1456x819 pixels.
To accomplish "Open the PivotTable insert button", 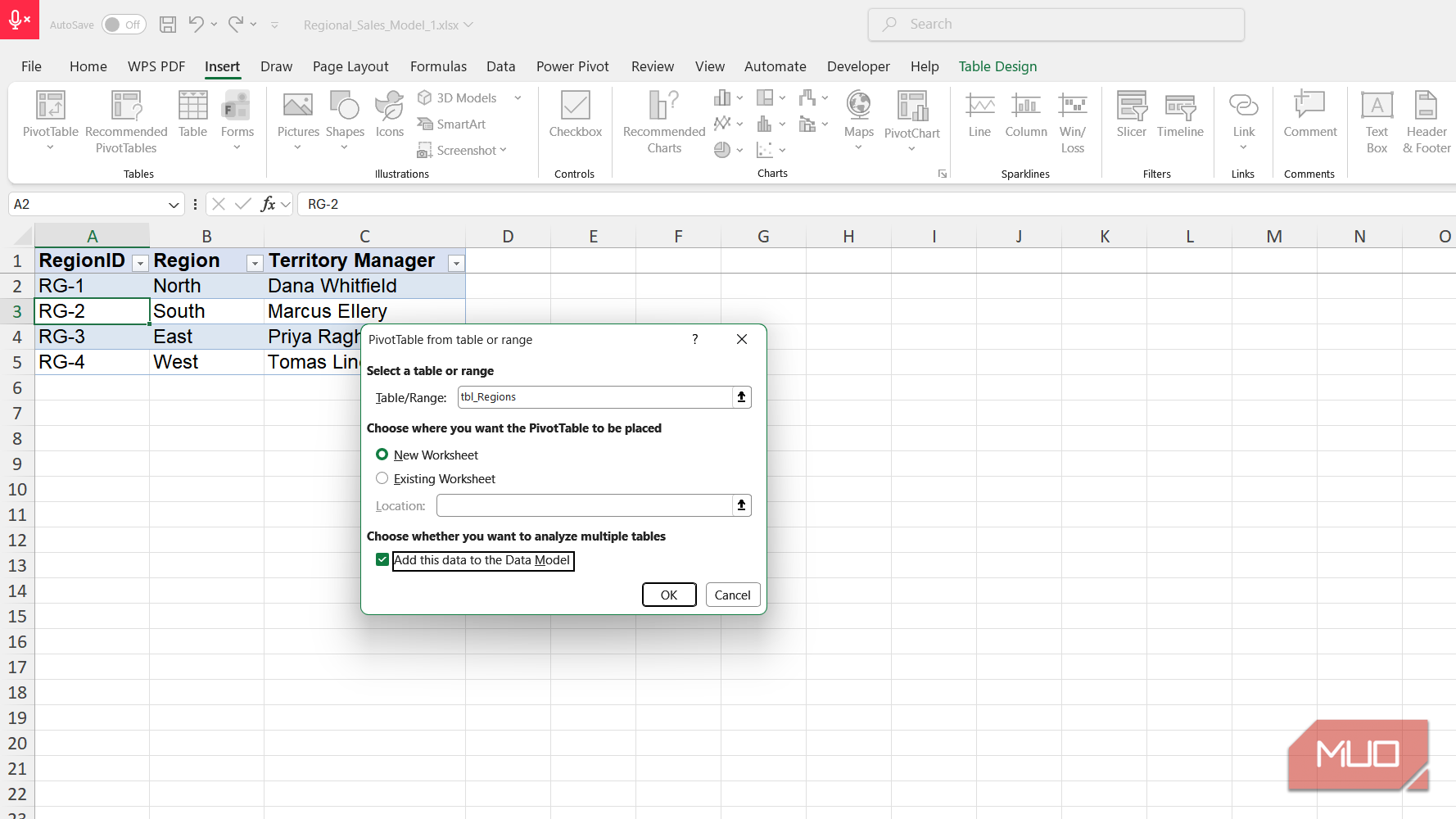I will point(50,120).
